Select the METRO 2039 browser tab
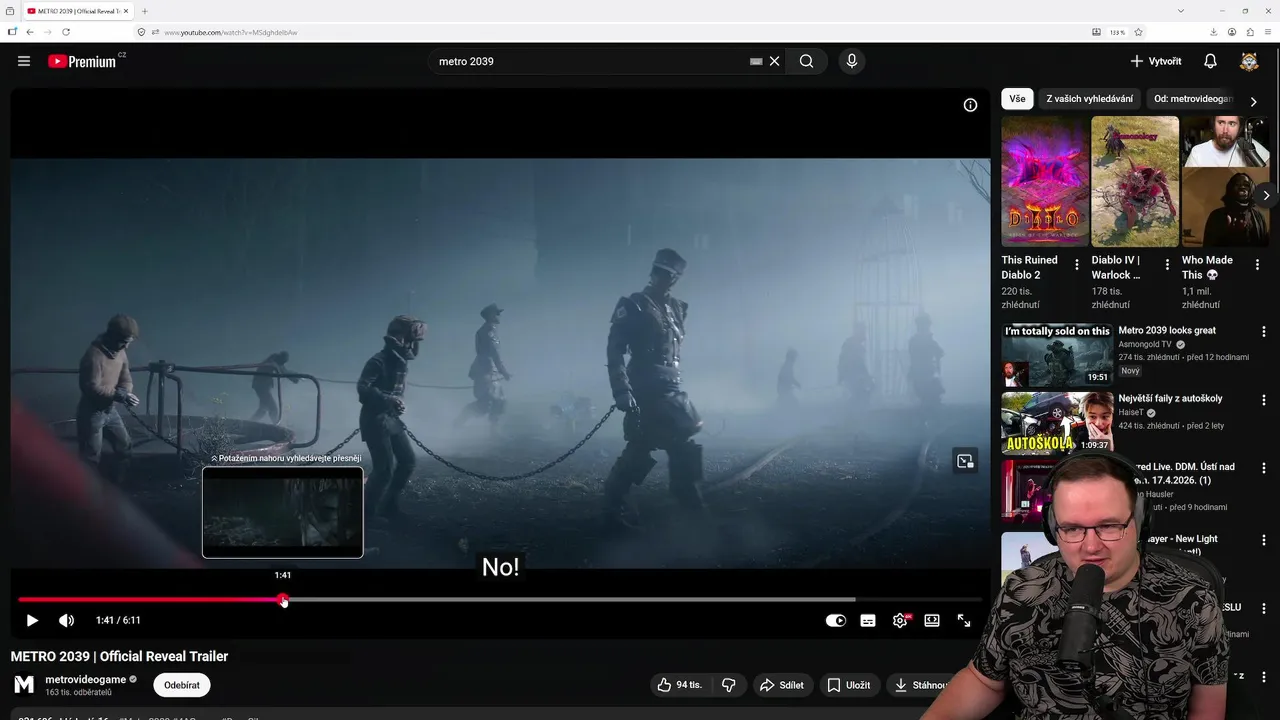The image size is (1280, 720). coord(78,11)
